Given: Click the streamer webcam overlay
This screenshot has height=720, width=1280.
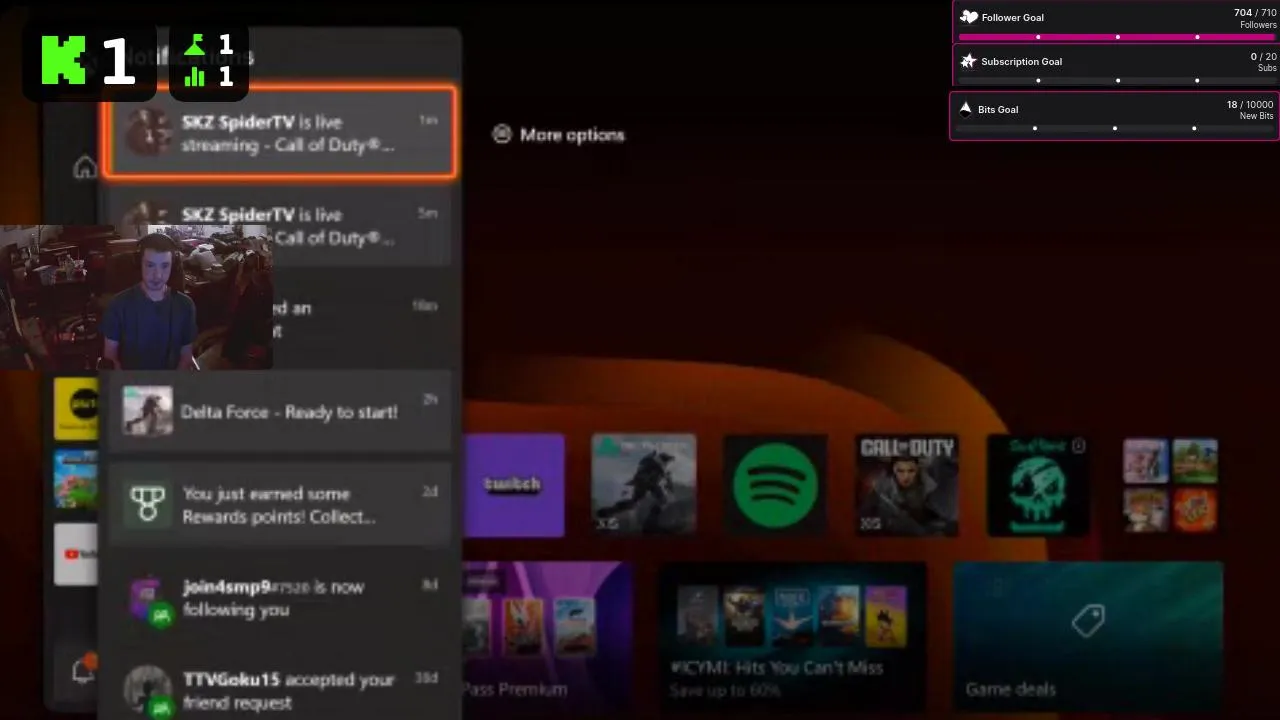Looking at the screenshot, I should tap(136, 297).
